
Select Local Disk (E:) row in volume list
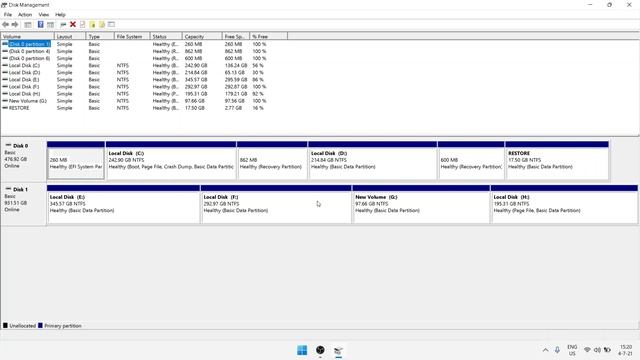pyautogui.click(x=135, y=80)
